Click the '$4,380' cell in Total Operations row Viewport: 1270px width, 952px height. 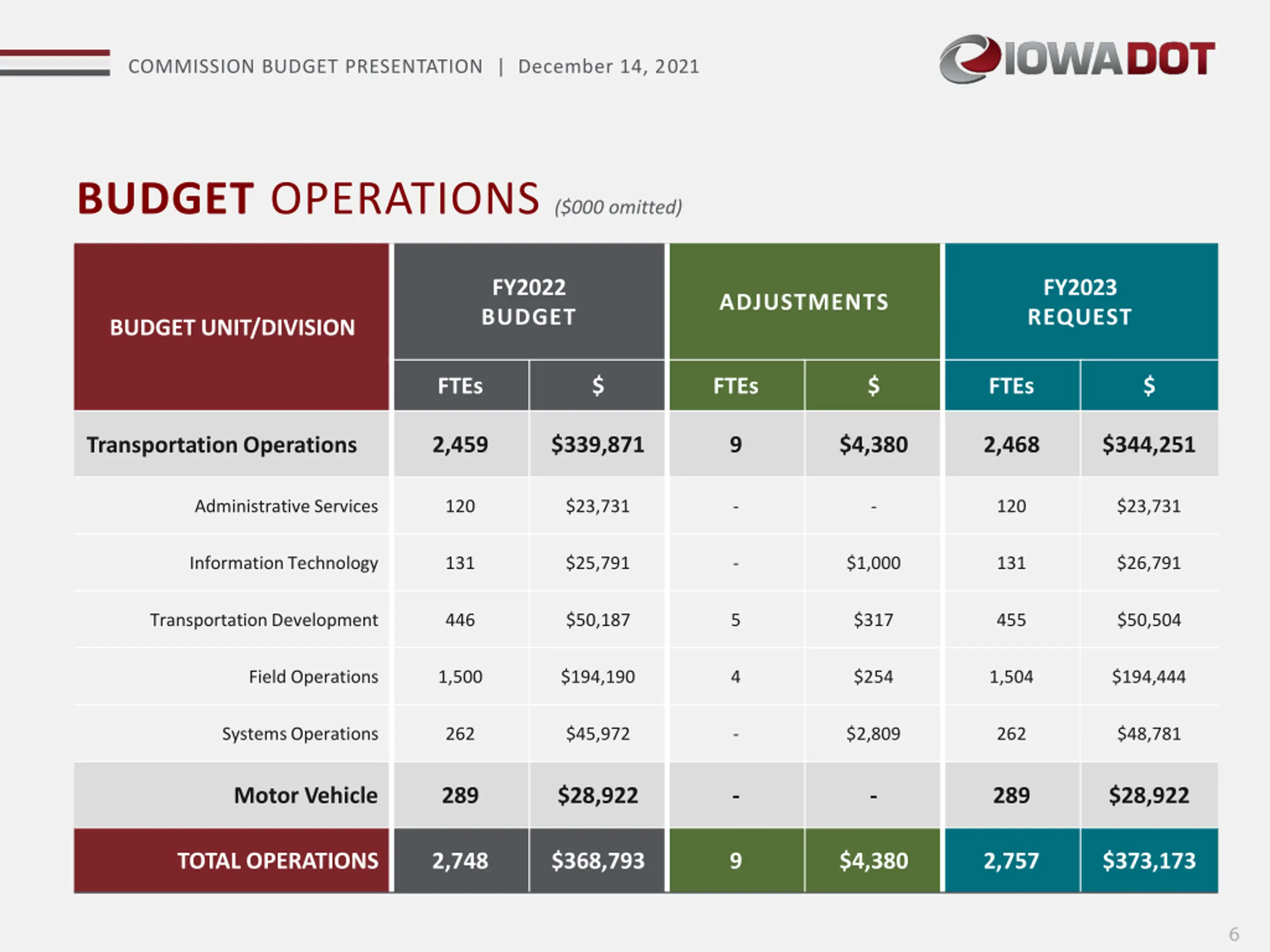[x=873, y=860]
